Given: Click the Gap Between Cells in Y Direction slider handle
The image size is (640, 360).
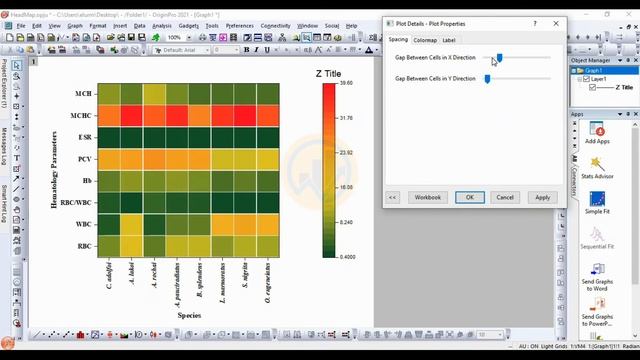Looking at the screenshot, I should (487, 79).
